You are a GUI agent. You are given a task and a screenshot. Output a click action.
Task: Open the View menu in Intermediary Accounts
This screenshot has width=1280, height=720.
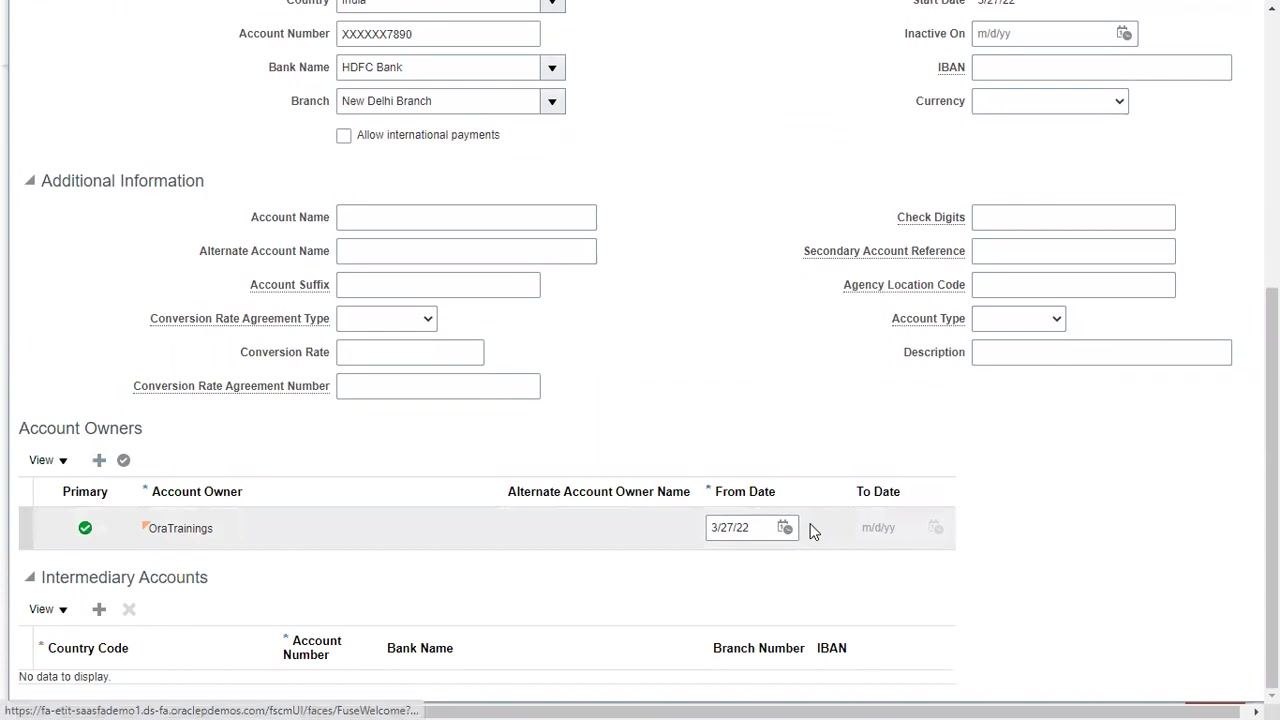coord(48,609)
